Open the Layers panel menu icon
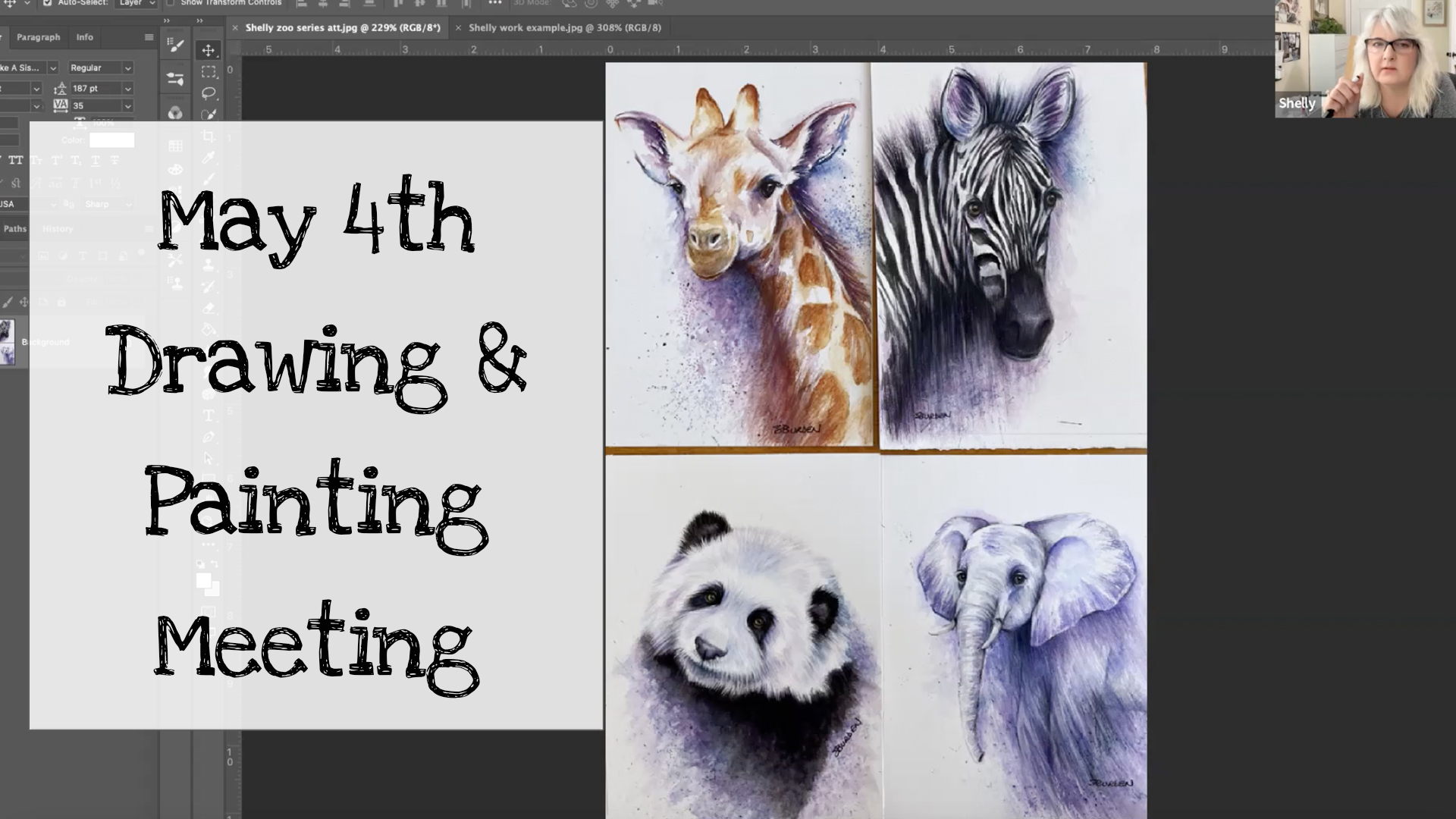Image resolution: width=1456 pixels, height=819 pixels. point(149,229)
